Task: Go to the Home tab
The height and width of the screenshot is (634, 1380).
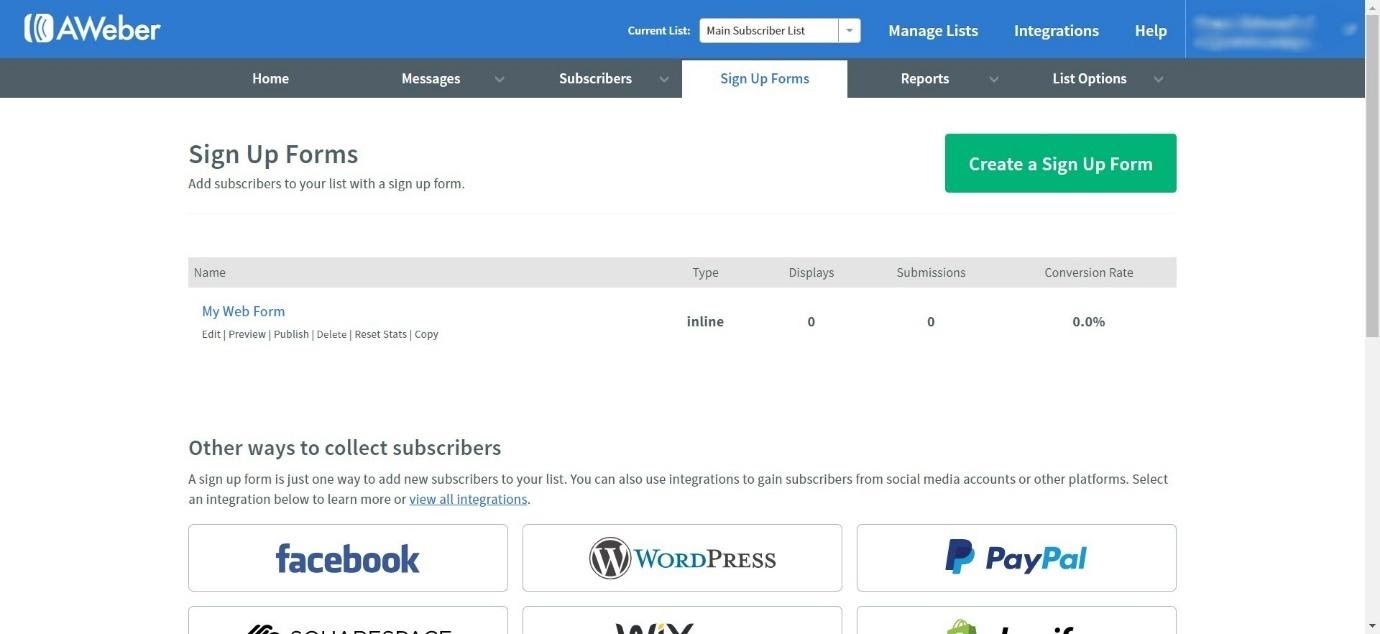Action: tap(270, 78)
